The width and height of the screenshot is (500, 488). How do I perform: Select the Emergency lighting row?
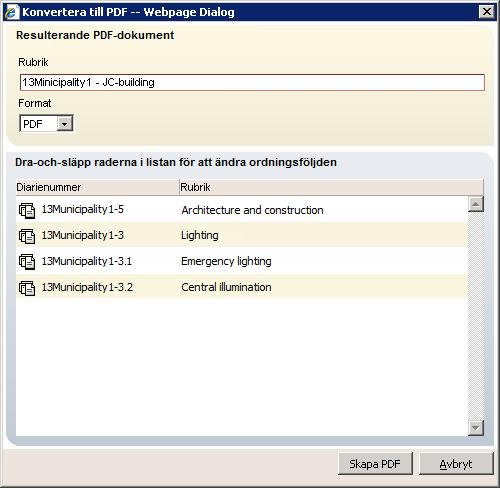[x=242, y=261]
